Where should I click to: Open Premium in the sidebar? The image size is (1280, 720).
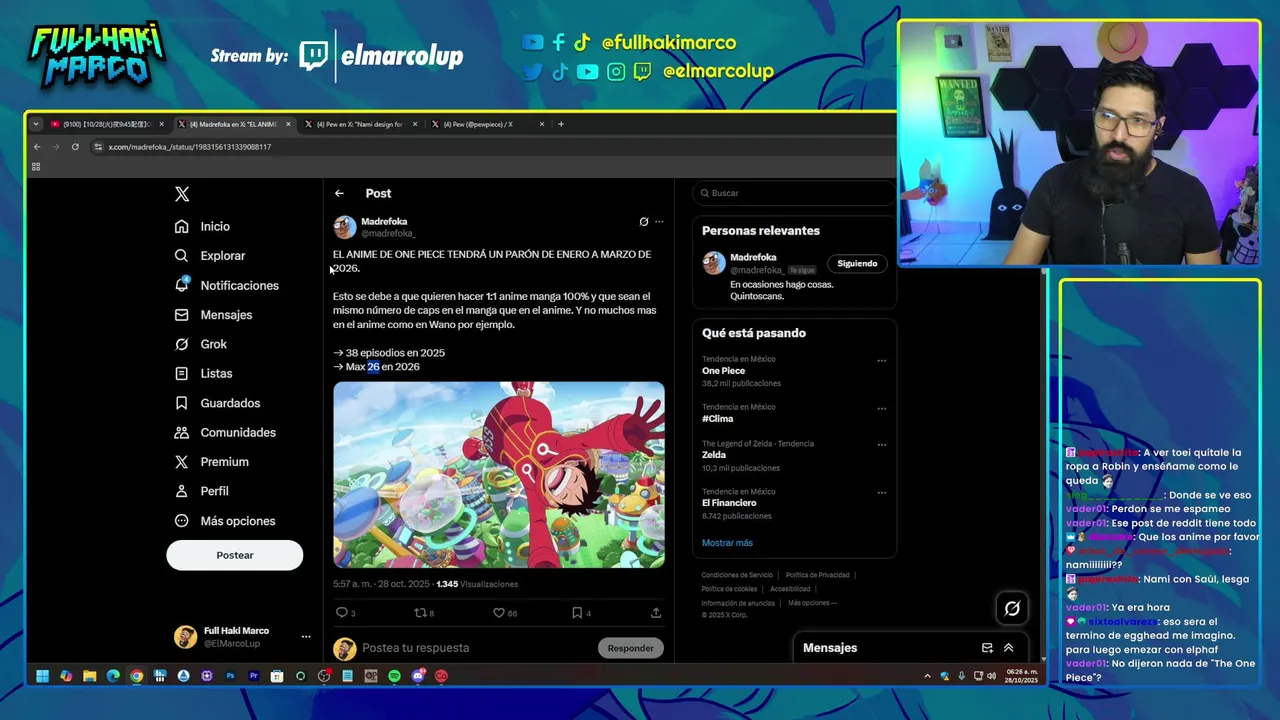click(x=212, y=462)
